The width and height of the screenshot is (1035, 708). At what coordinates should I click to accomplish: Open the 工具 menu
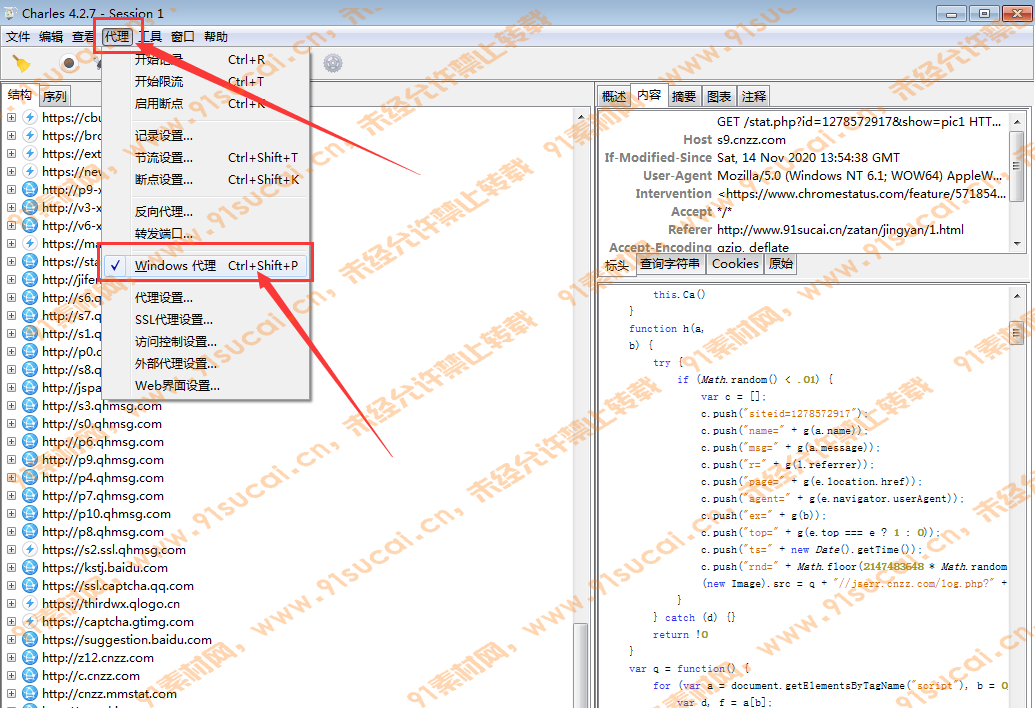click(x=150, y=37)
